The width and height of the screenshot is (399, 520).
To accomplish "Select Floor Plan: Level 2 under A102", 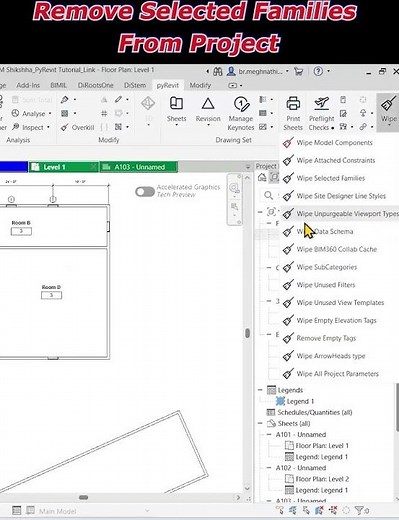I will pyautogui.click(x=322, y=479).
